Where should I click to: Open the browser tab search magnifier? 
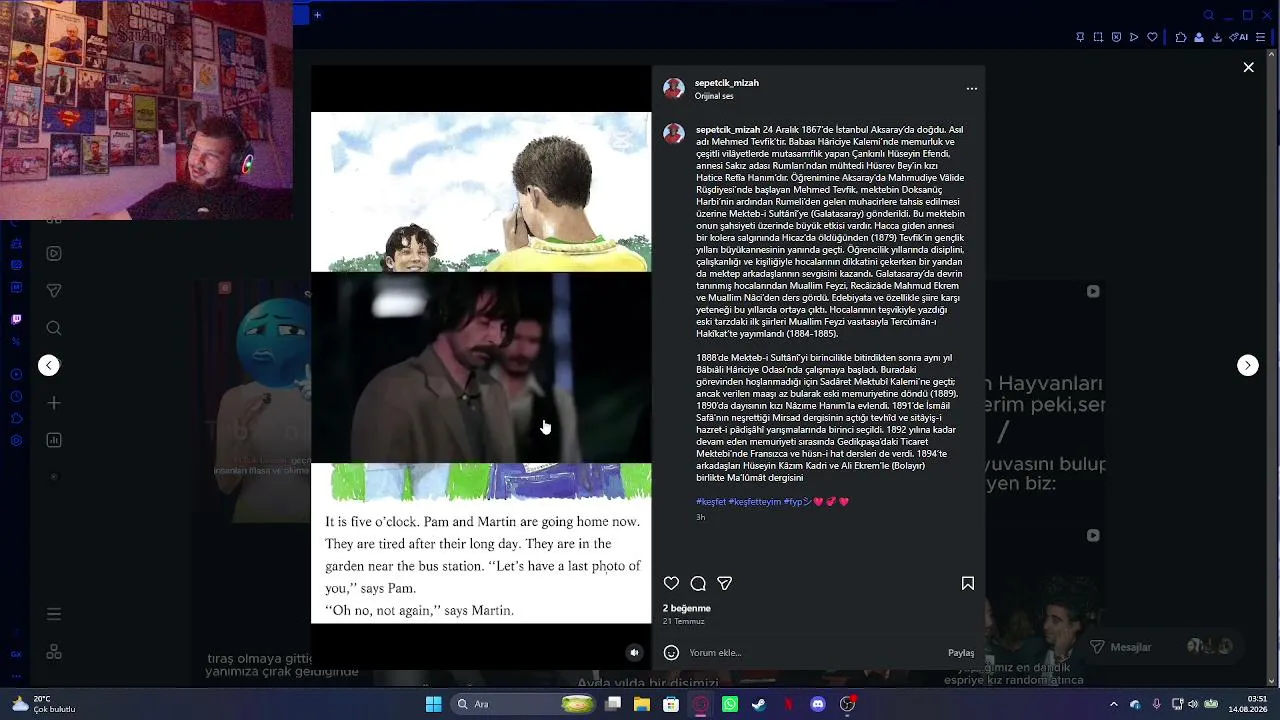click(1208, 15)
